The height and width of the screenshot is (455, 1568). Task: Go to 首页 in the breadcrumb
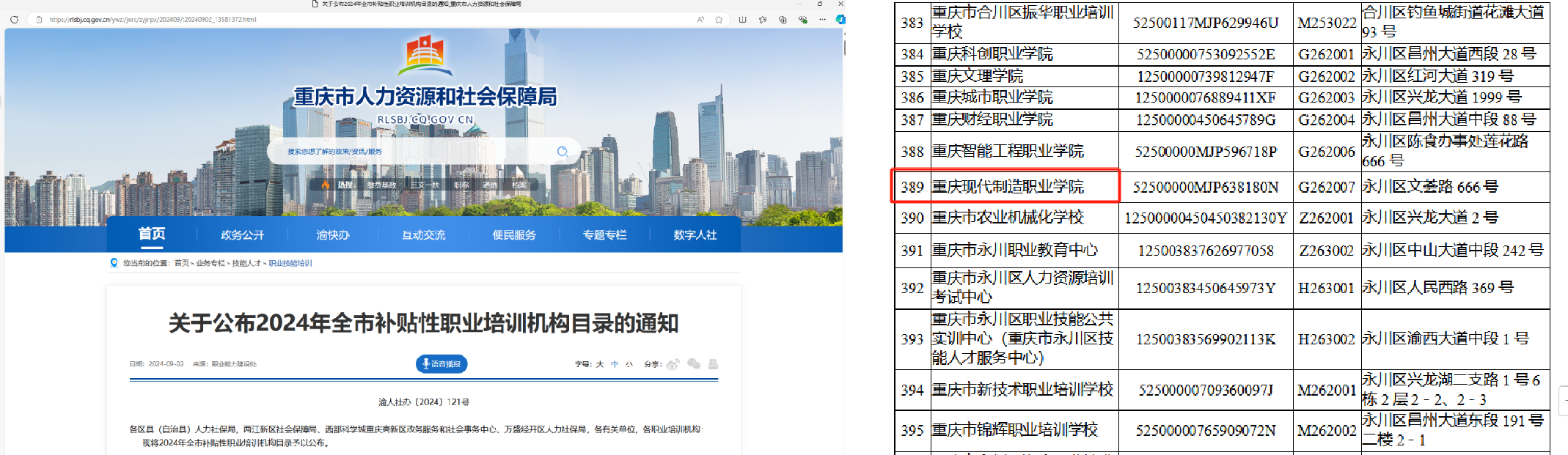pos(182,263)
